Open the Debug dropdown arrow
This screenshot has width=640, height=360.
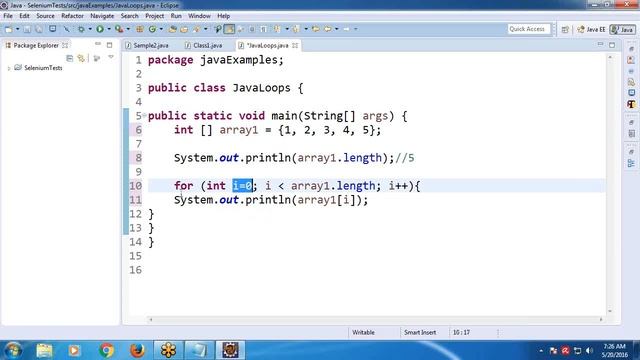(90, 29)
